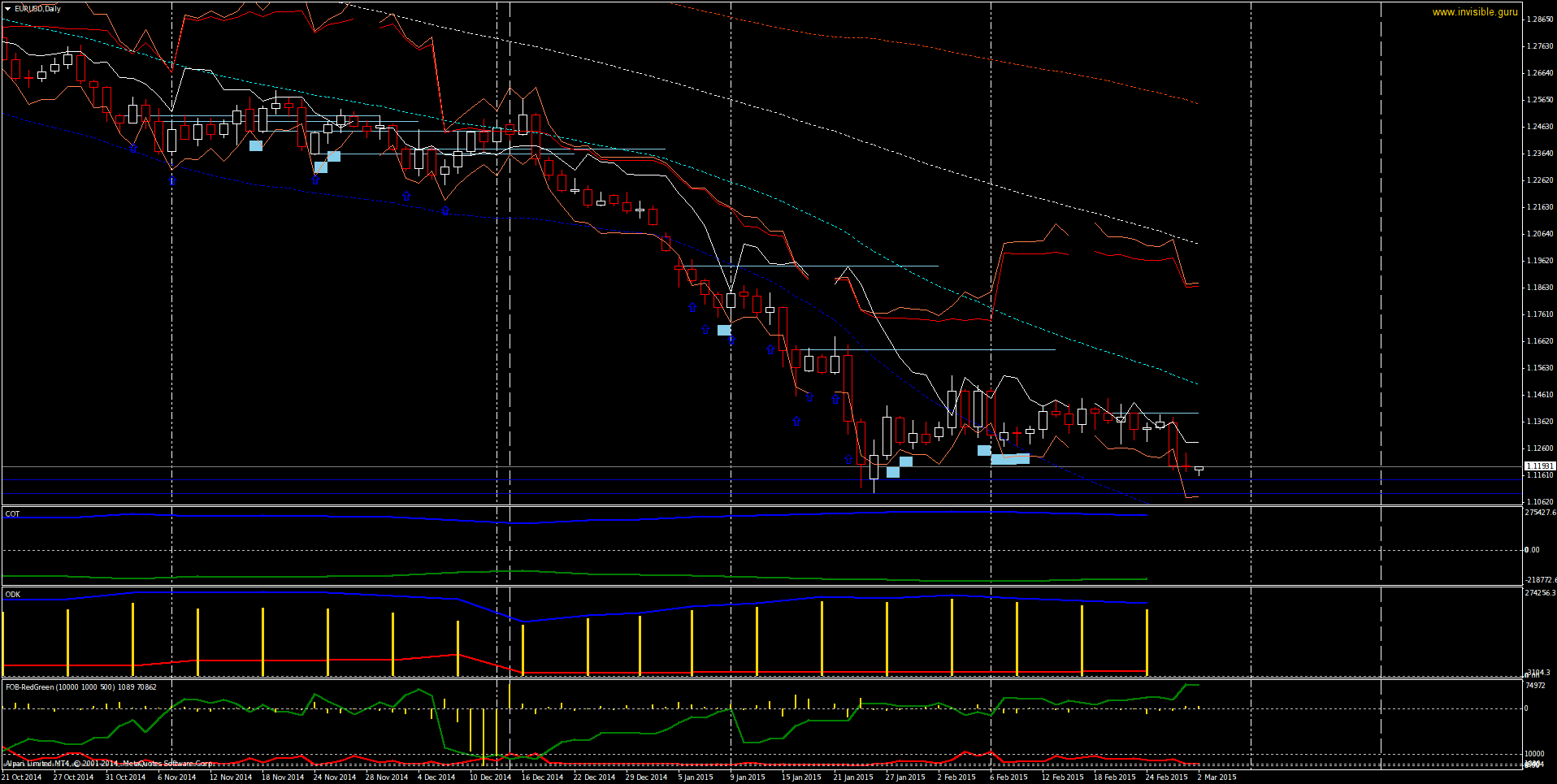This screenshot has height=784, width=1557.
Task: Click the 27 Oct 2014 date label
Action: (x=74, y=777)
